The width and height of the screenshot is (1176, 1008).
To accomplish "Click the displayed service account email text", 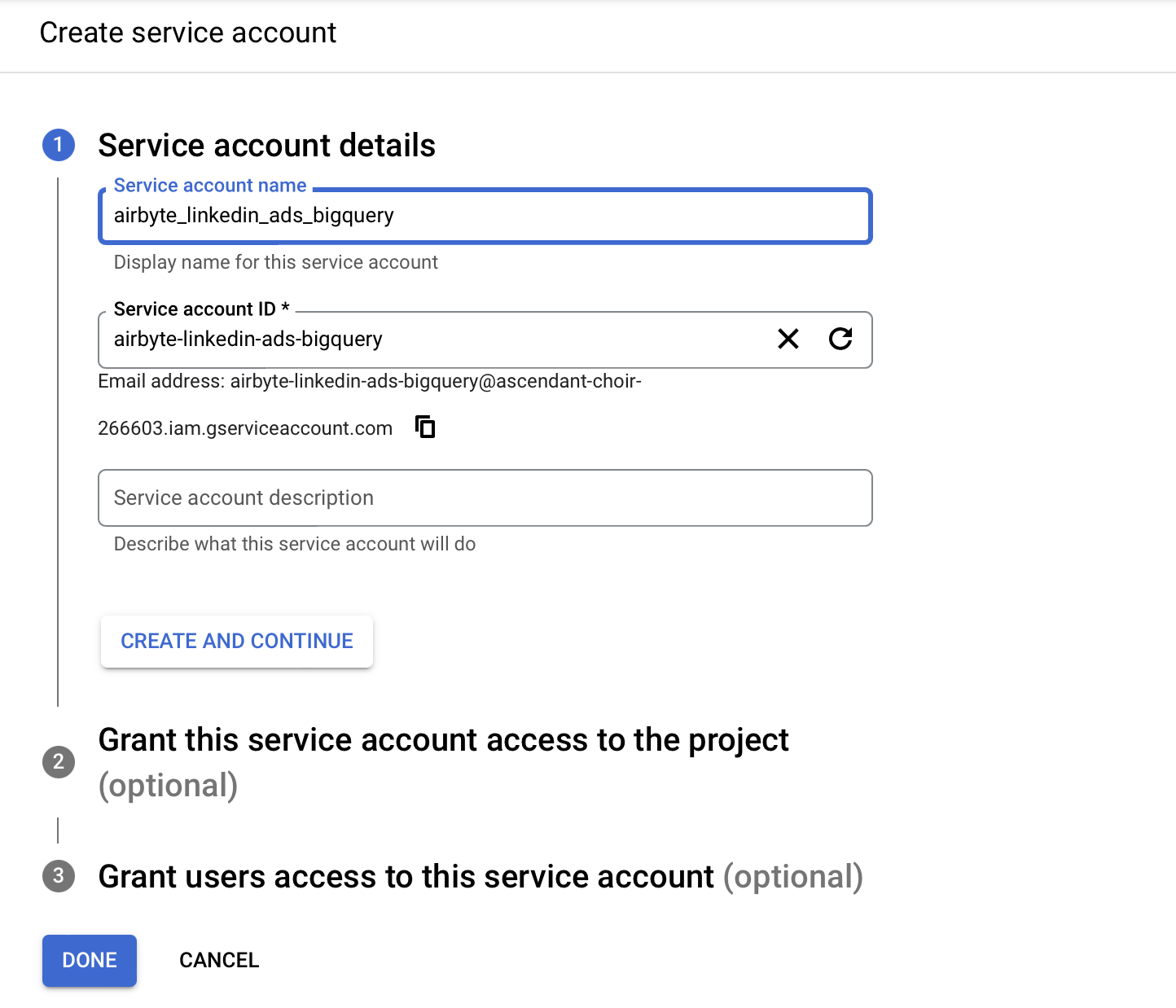I will (369, 380).
